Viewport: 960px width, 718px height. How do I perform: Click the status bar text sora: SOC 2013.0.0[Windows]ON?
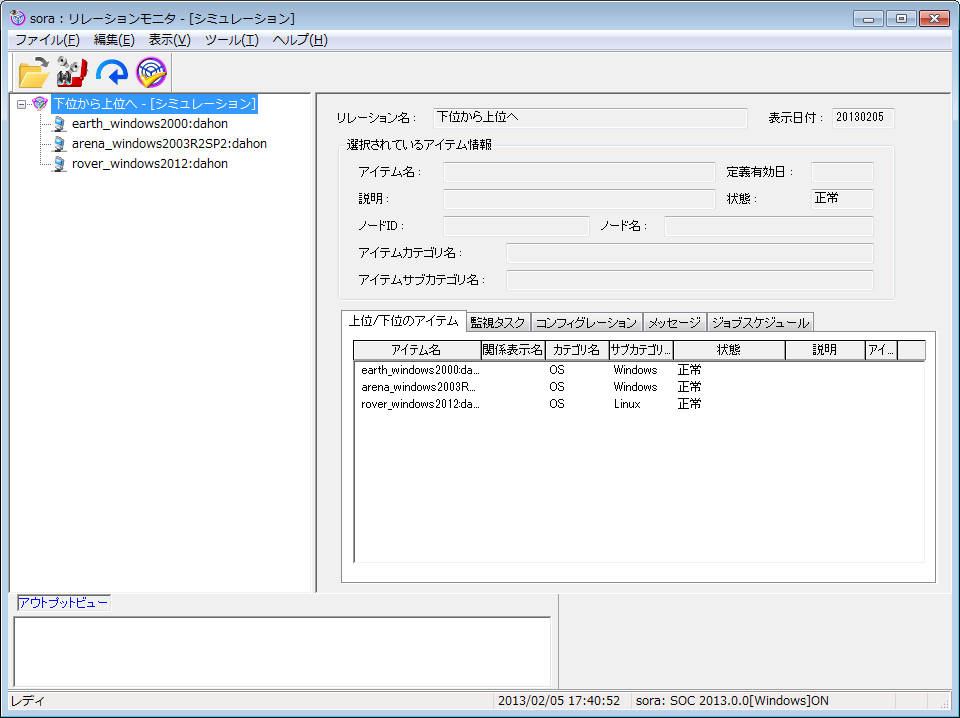pyautogui.click(x=732, y=701)
